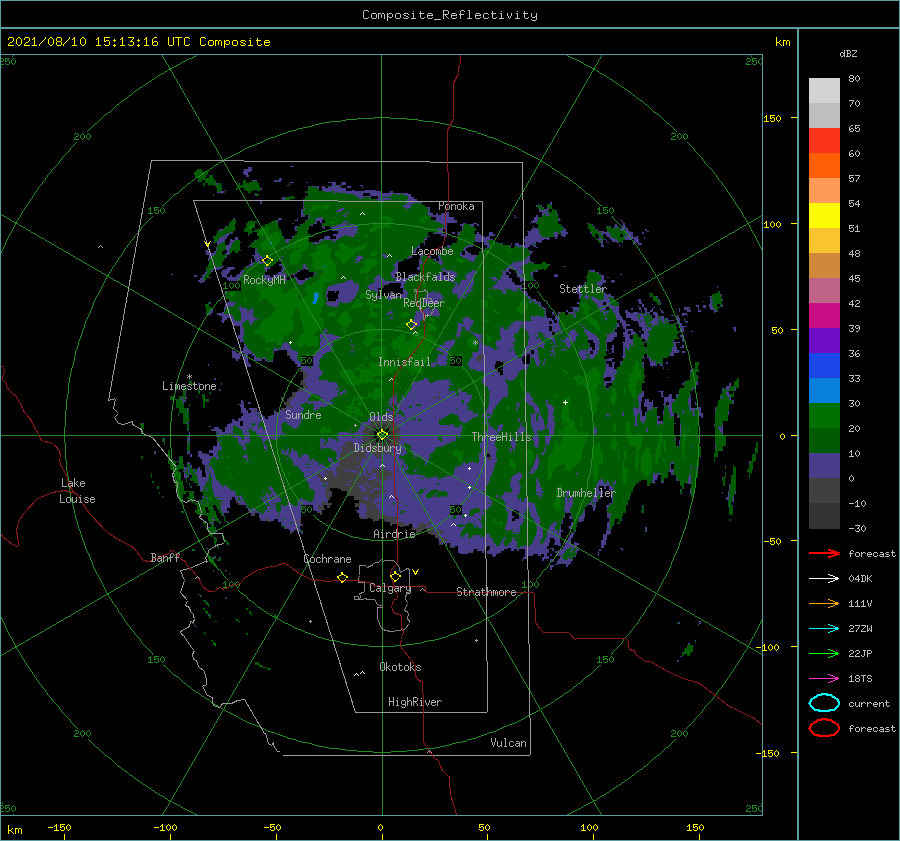Click the 18TS legend text
Screen dimensions: 900x841
point(860,679)
